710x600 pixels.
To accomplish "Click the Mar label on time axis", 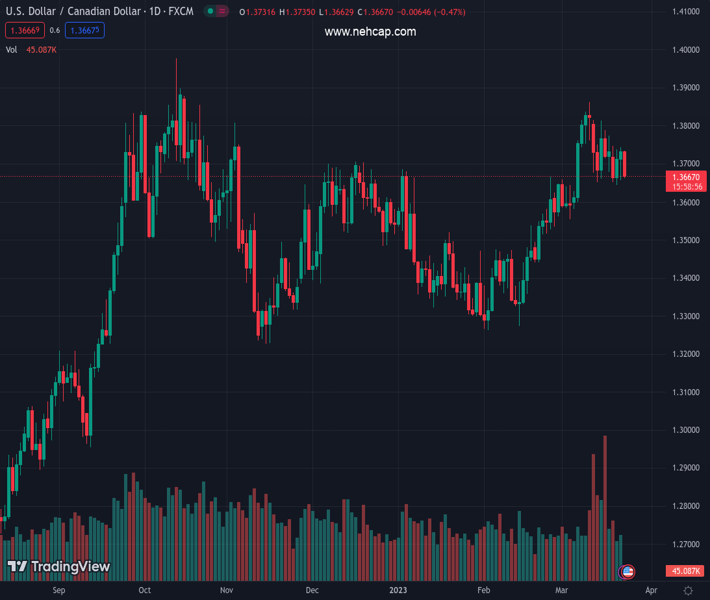I will 561,590.
